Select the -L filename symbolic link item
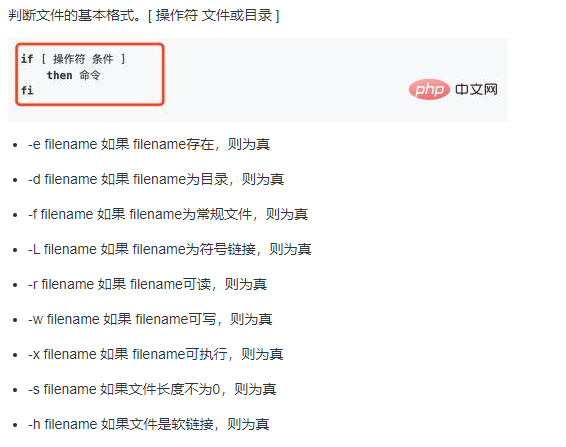 tap(170, 249)
